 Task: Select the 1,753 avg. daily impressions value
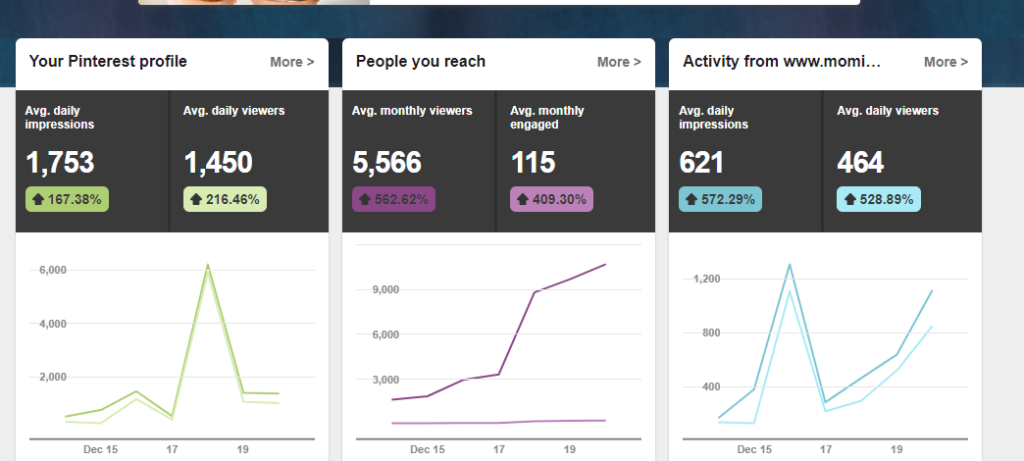(x=60, y=163)
